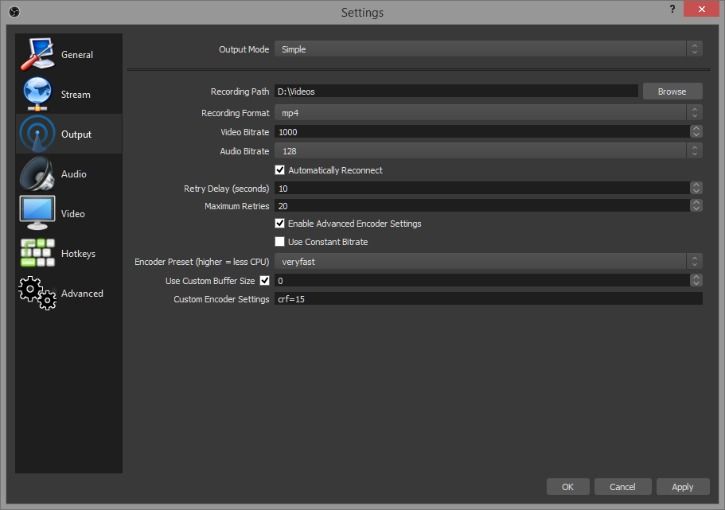This screenshot has width=725, height=510.
Task: Open the Advanced gears icon
Action: [x=37, y=293]
